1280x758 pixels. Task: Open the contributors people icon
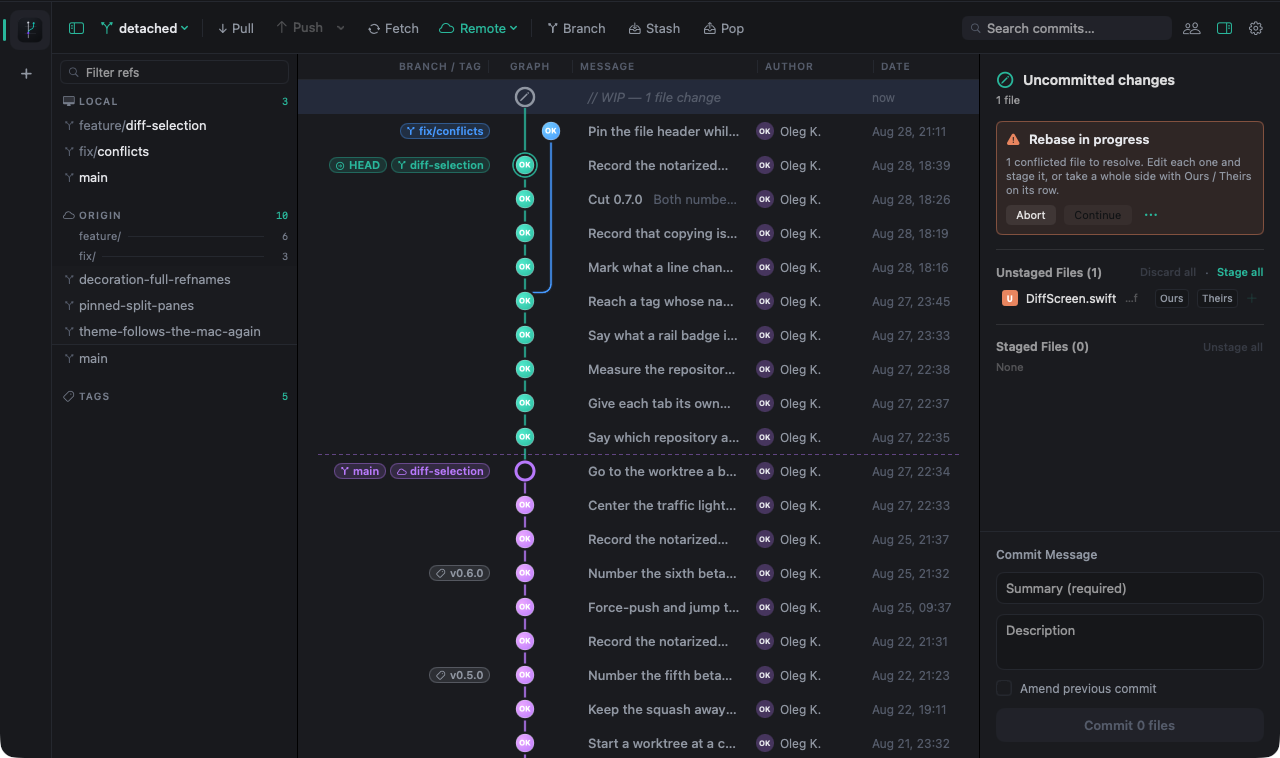(x=1191, y=28)
